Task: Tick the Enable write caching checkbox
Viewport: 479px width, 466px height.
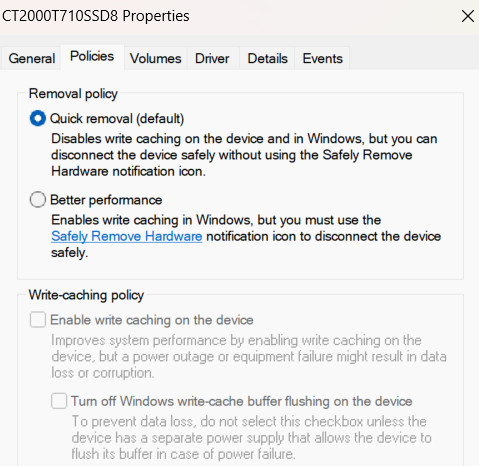Action: 38,320
